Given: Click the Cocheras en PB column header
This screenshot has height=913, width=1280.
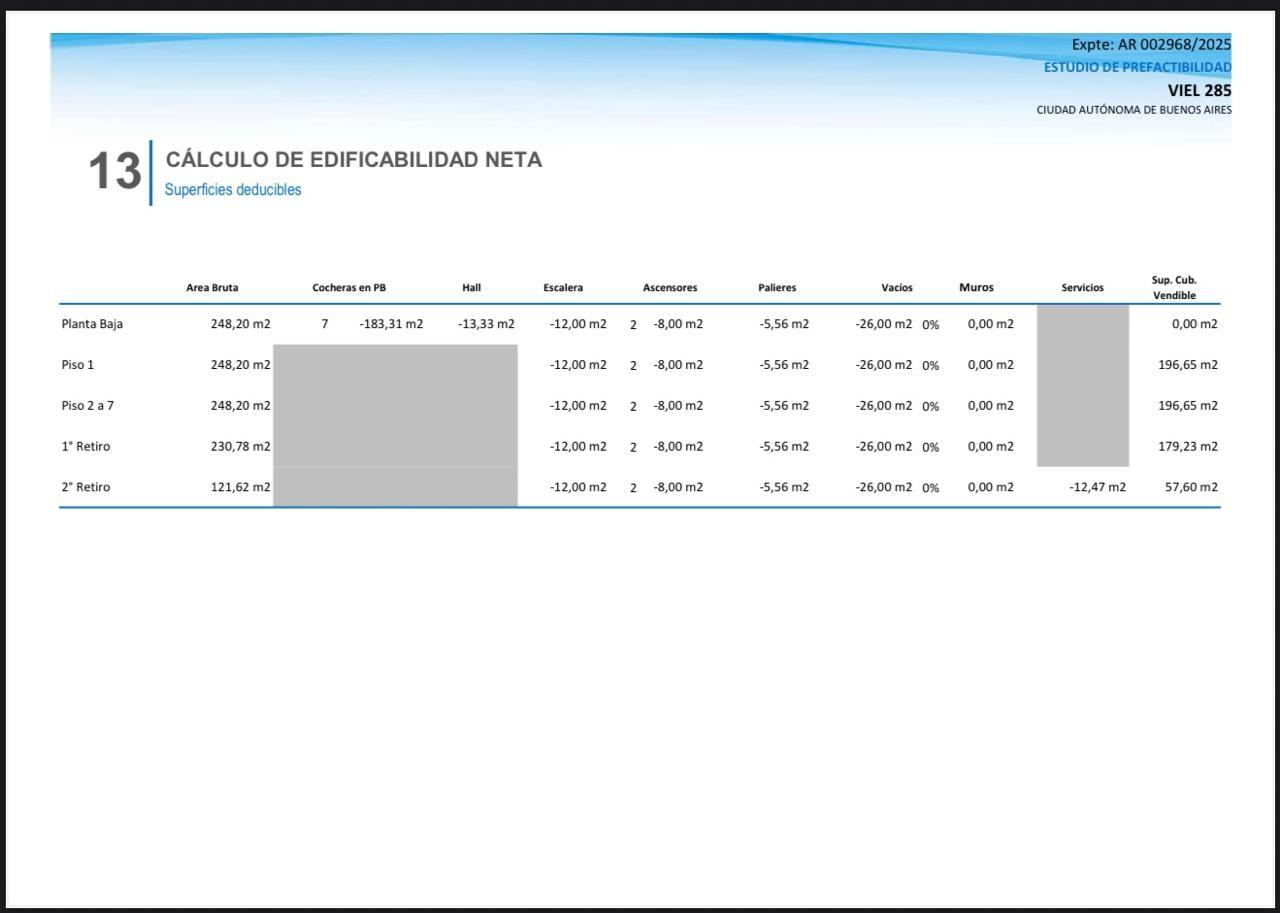Looking at the screenshot, I should 349,288.
